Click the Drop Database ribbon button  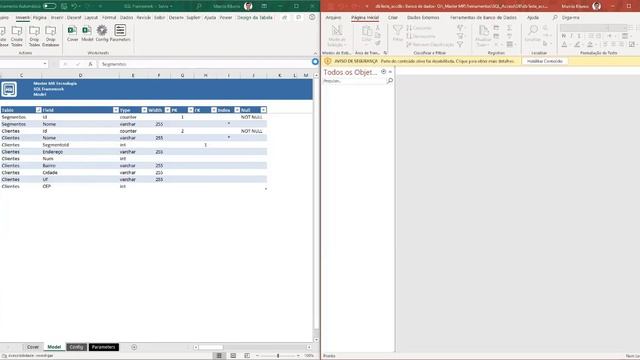[x=51, y=36]
